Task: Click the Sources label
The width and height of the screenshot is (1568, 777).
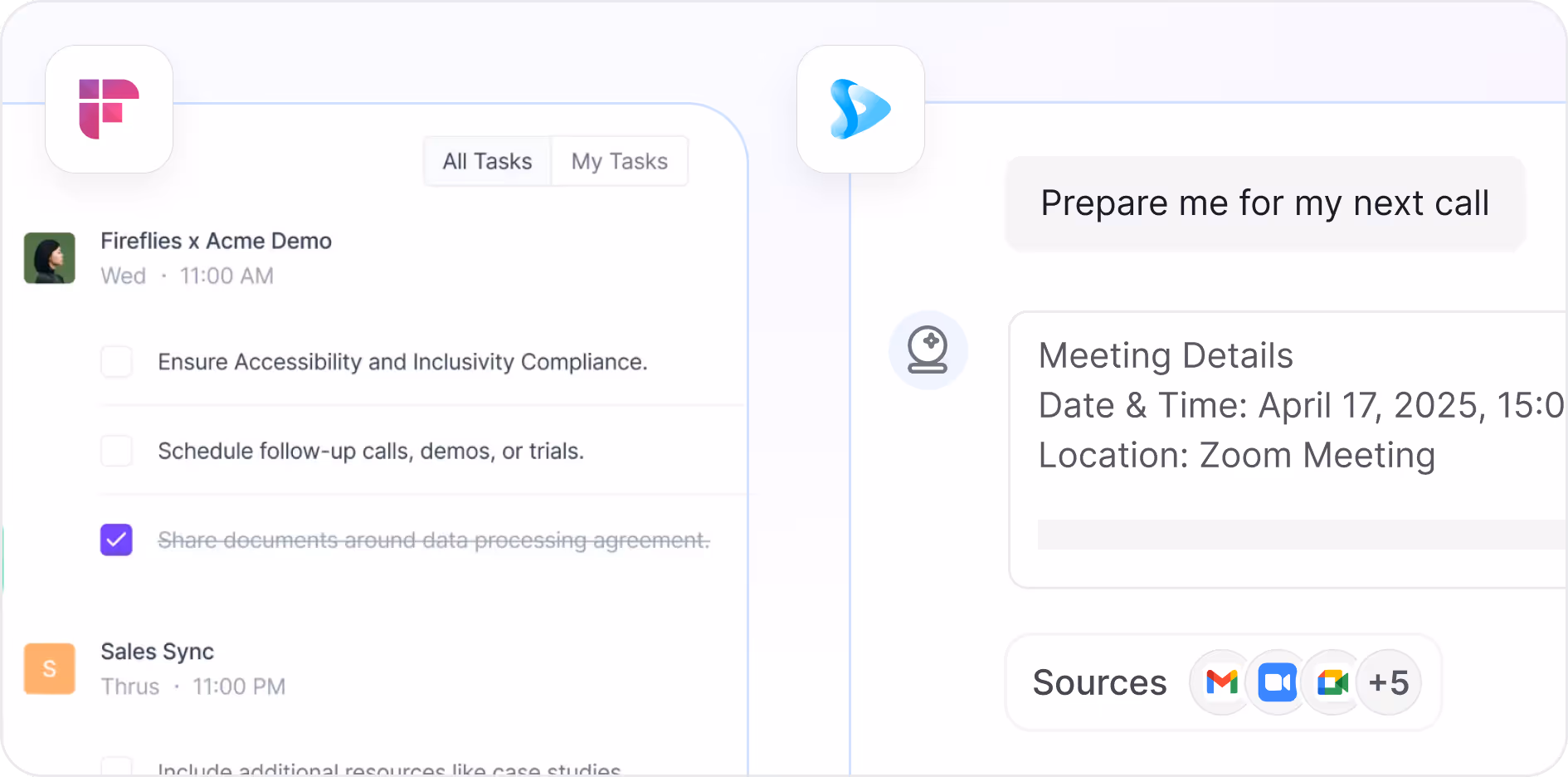Action: [x=1099, y=682]
